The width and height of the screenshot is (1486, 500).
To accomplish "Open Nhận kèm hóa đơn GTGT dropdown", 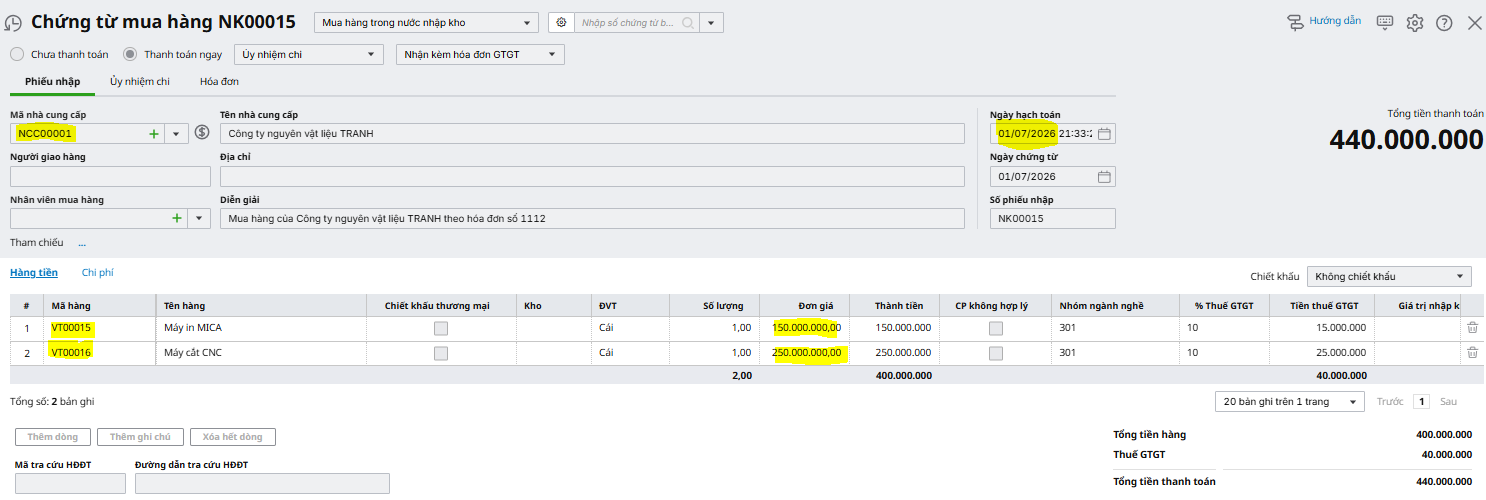I will 480,54.
